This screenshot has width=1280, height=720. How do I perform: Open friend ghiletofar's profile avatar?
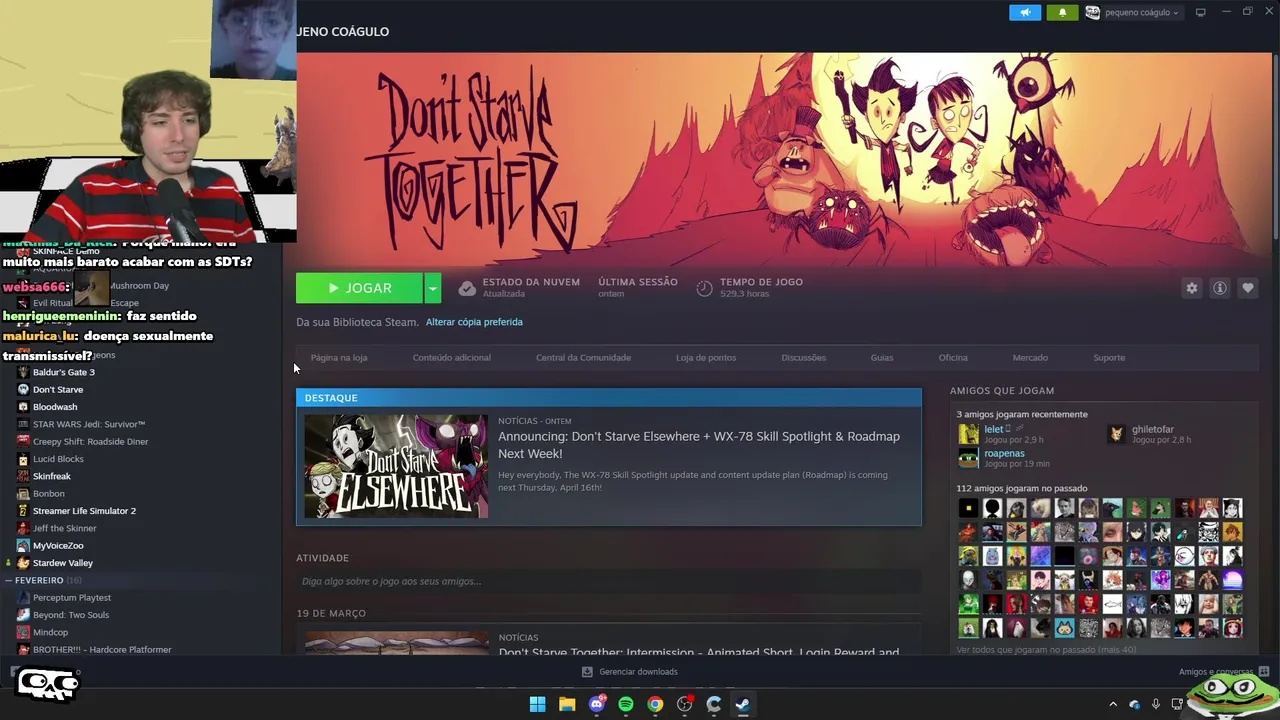pyautogui.click(x=1117, y=433)
